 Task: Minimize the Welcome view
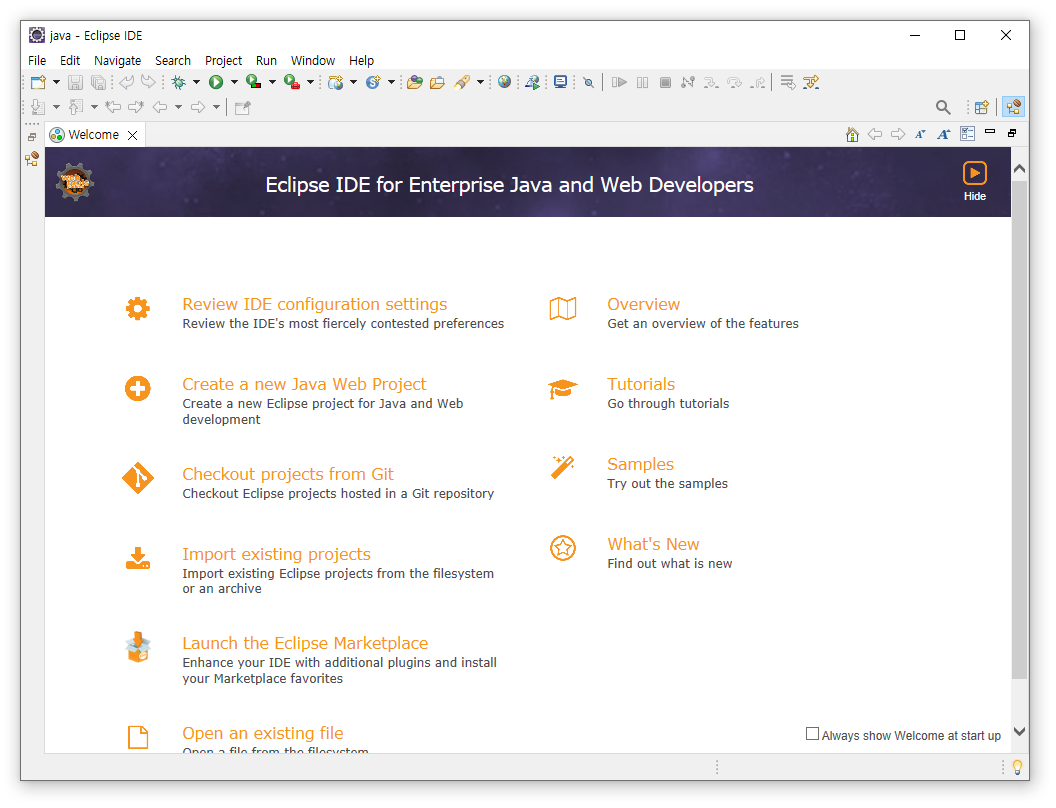point(990,132)
